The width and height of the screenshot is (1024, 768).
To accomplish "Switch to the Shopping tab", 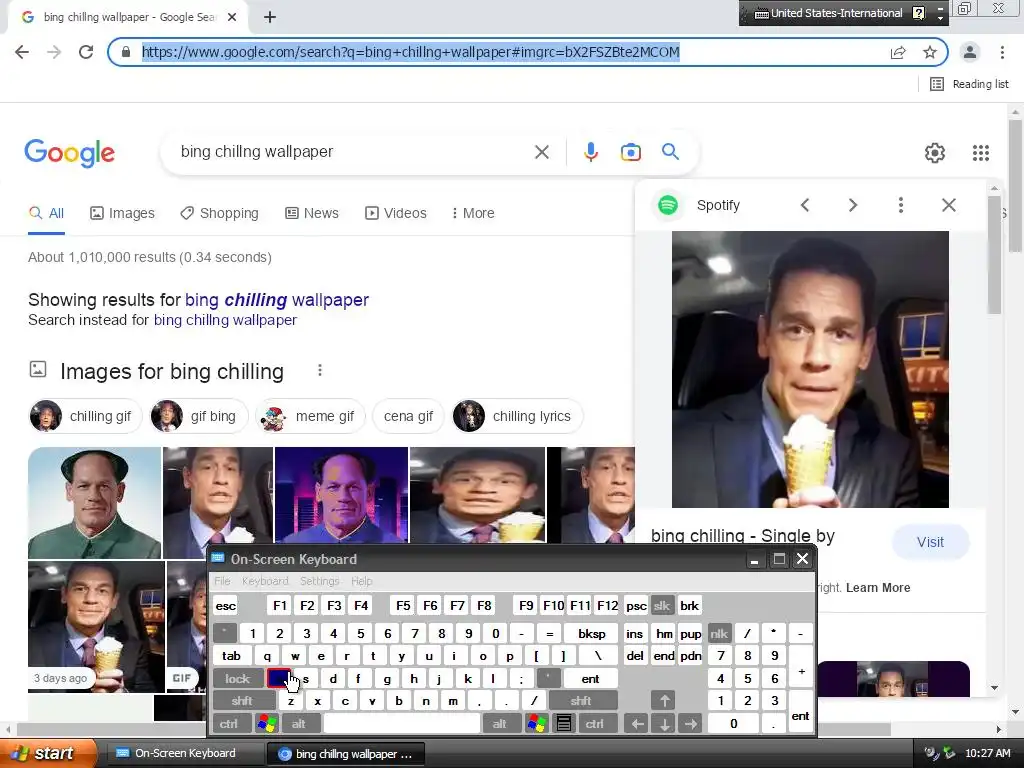I will click(x=219, y=214).
